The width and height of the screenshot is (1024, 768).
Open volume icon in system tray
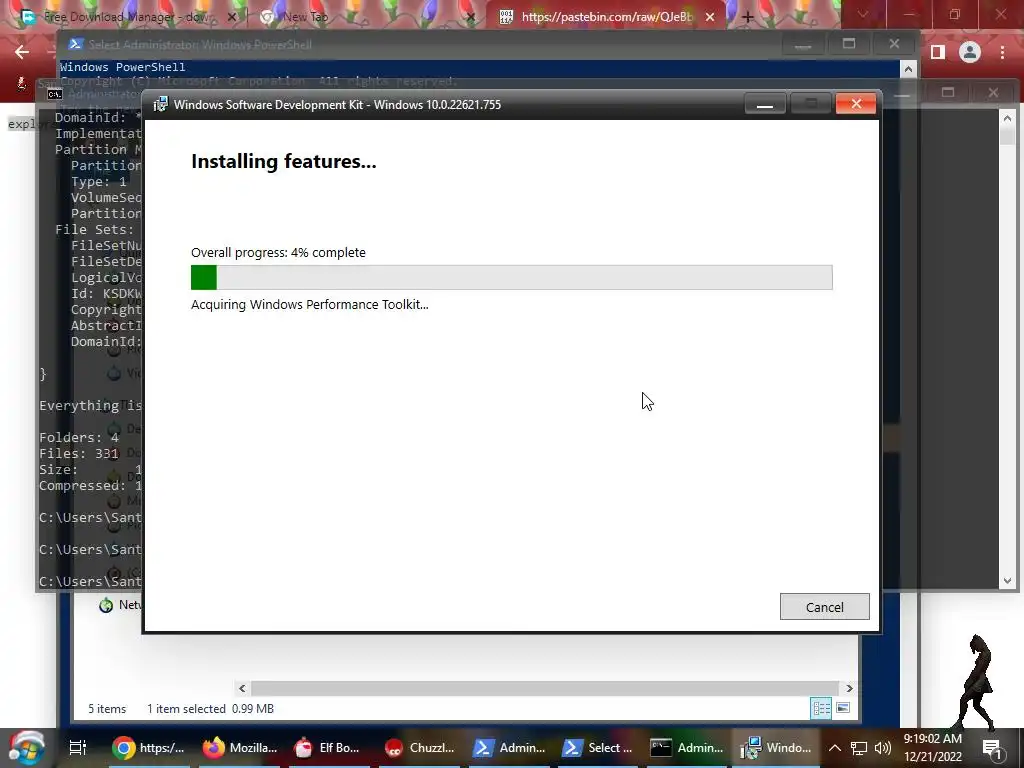883,748
